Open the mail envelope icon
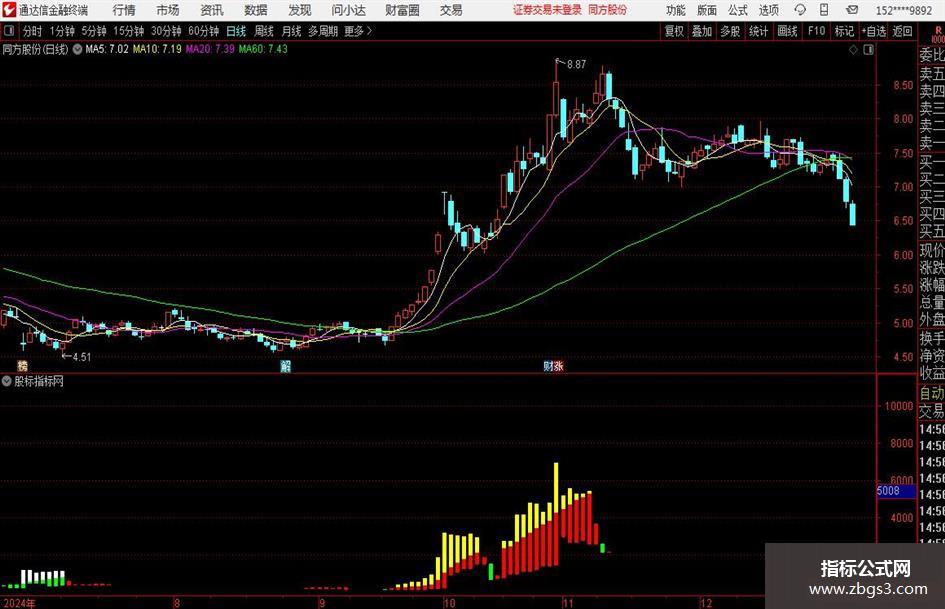The image size is (945, 609). [x=852, y=10]
